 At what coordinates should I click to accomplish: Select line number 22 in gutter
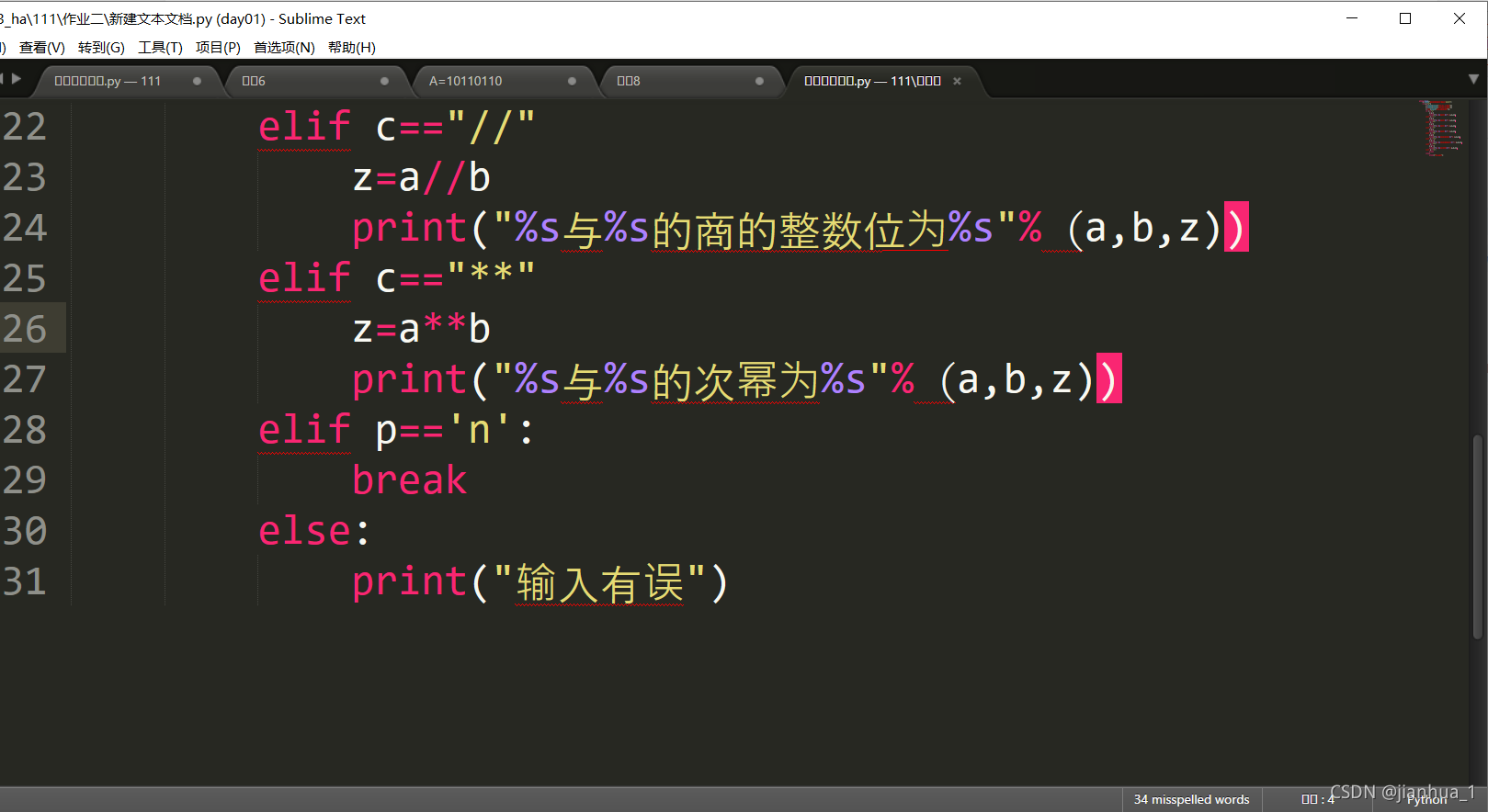pyautogui.click(x=25, y=127)
